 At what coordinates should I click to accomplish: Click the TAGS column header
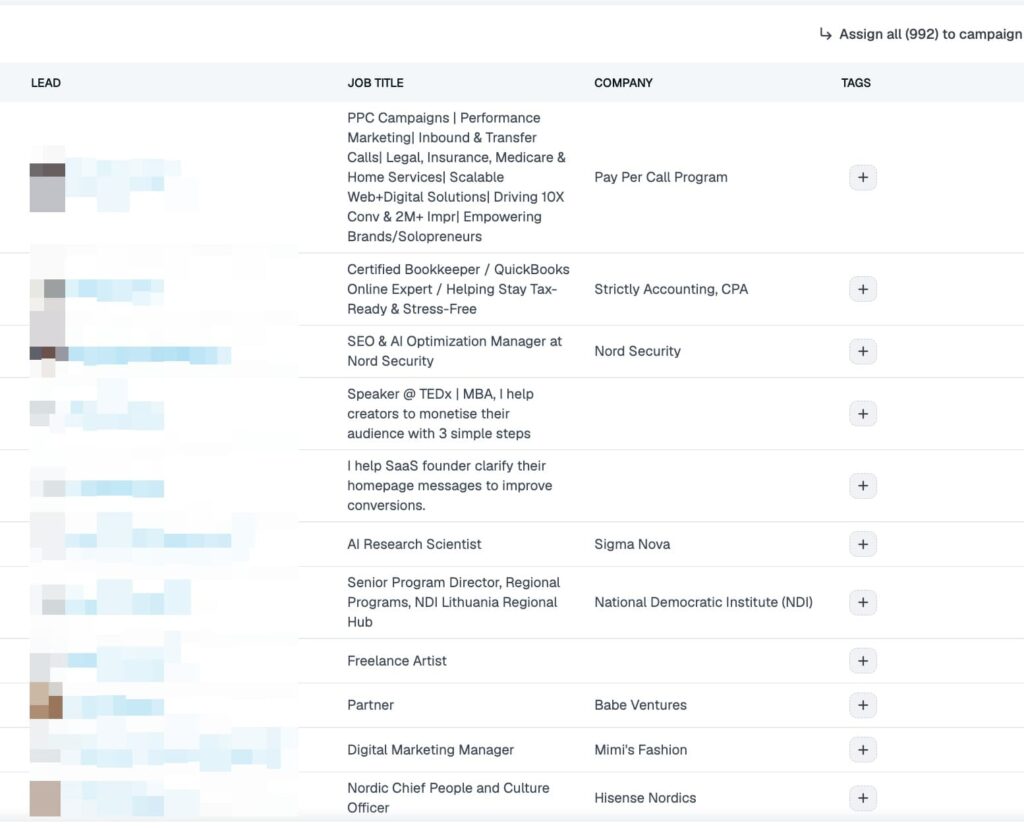pos(856,83)
